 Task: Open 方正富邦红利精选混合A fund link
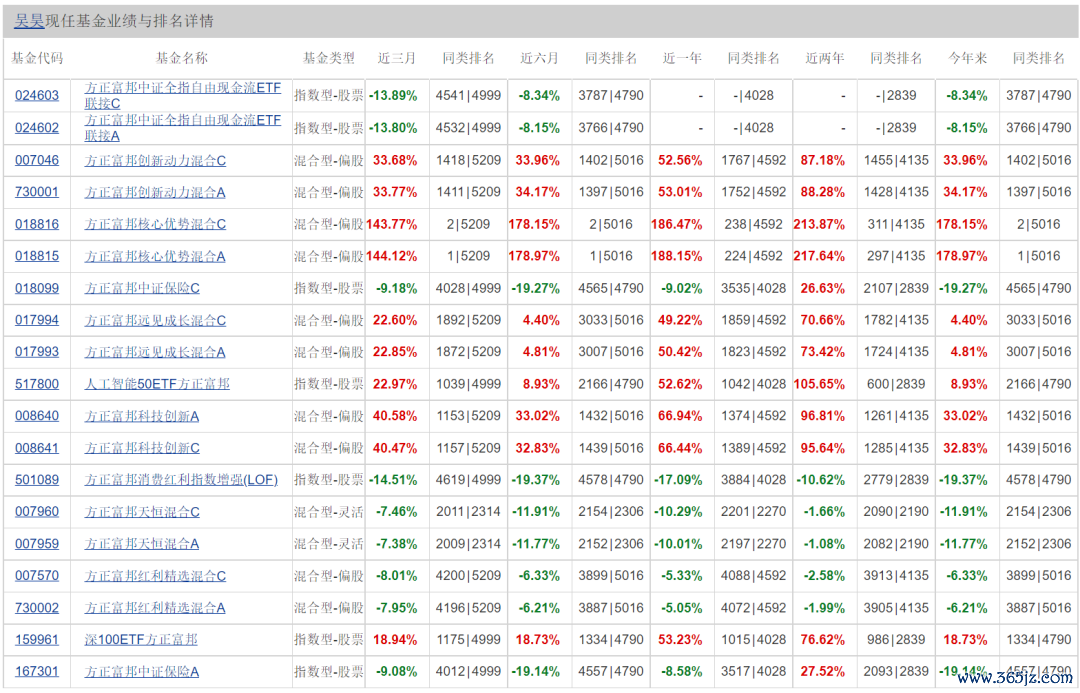155,608
